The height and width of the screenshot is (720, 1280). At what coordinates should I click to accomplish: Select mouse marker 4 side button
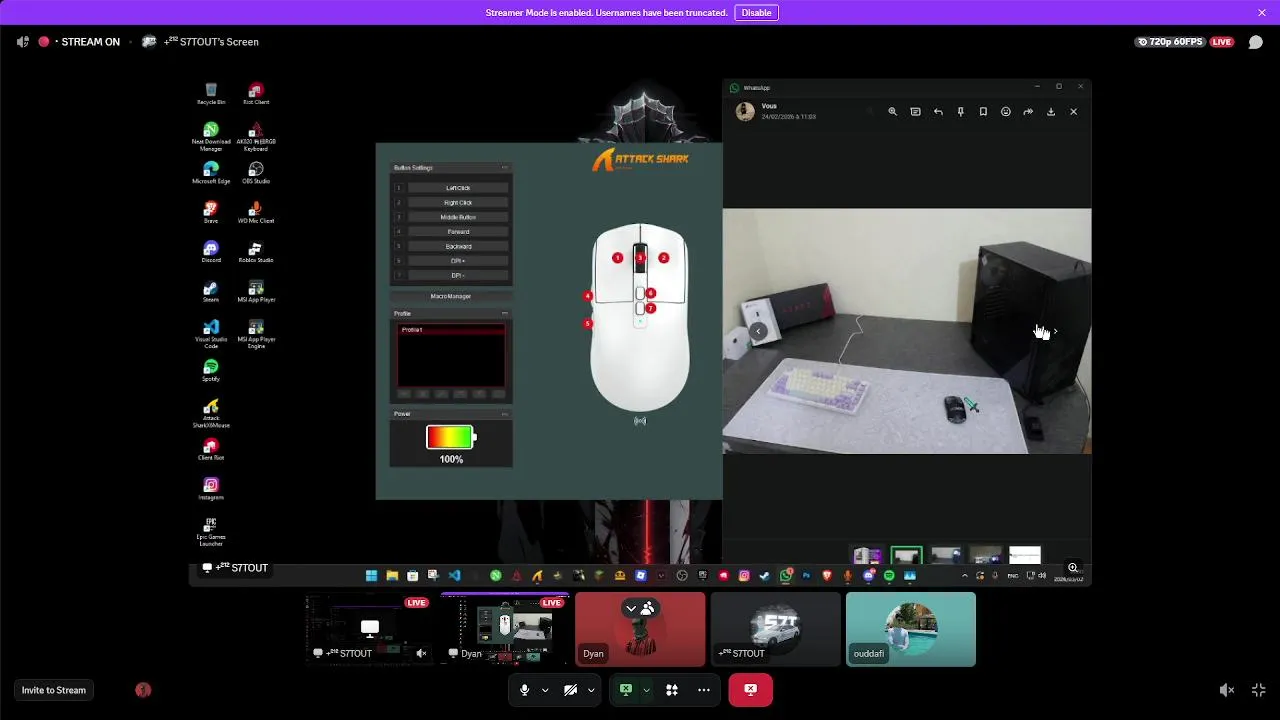tap(588, 296)
